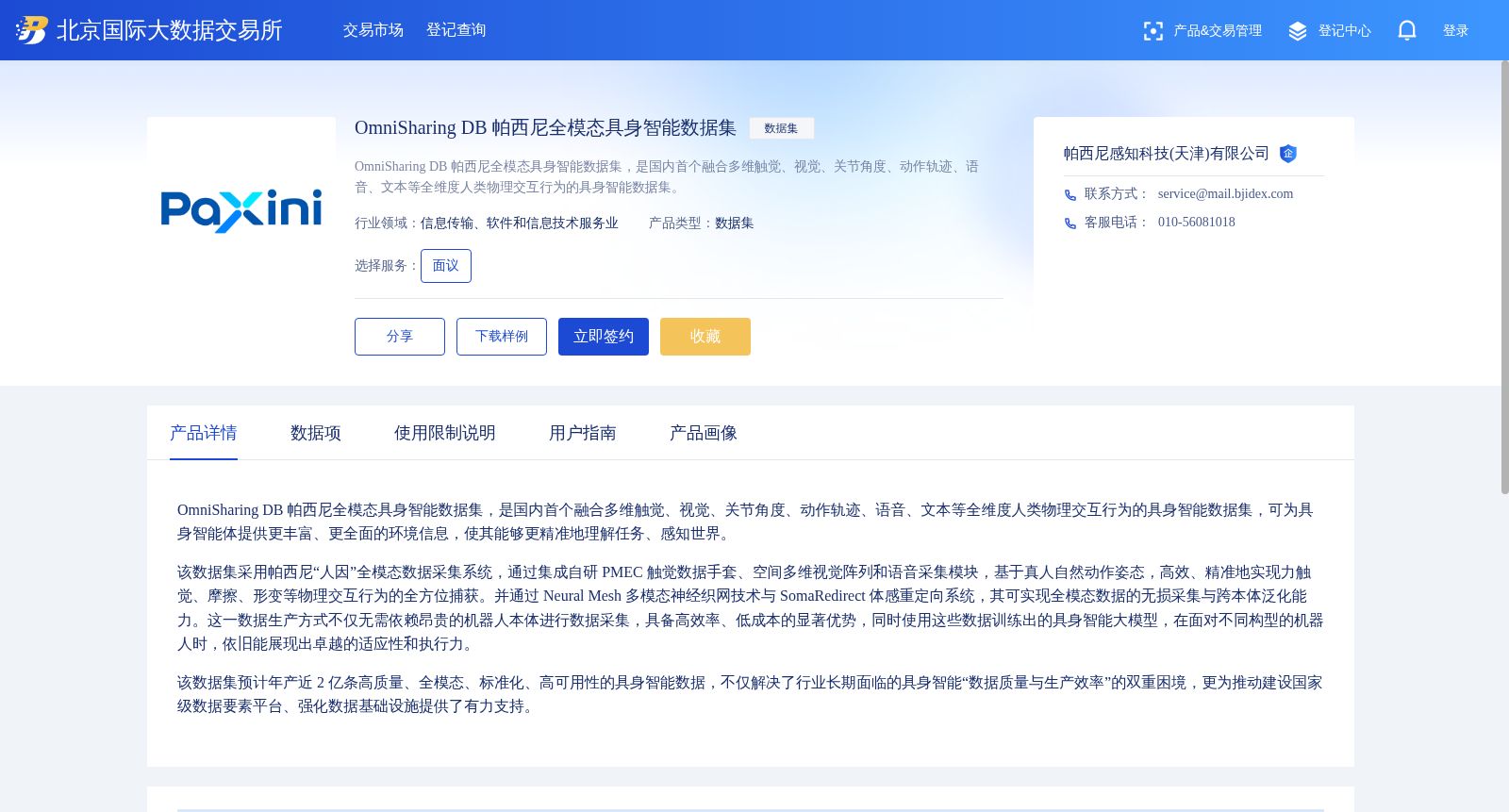Switch to the 用户指南 tab
The height and width of the screenshot is (812, 1509).
[583, 433]
